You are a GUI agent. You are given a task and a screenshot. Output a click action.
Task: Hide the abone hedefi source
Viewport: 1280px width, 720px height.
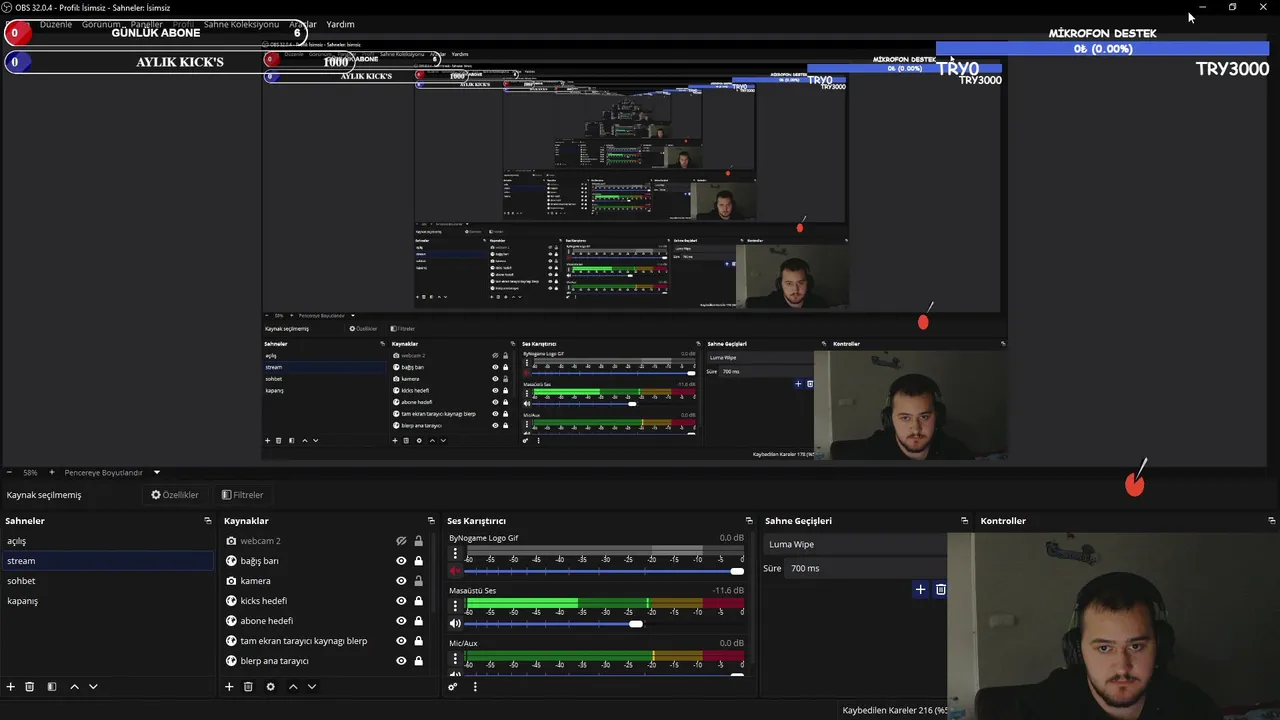[x=401, y=621]
